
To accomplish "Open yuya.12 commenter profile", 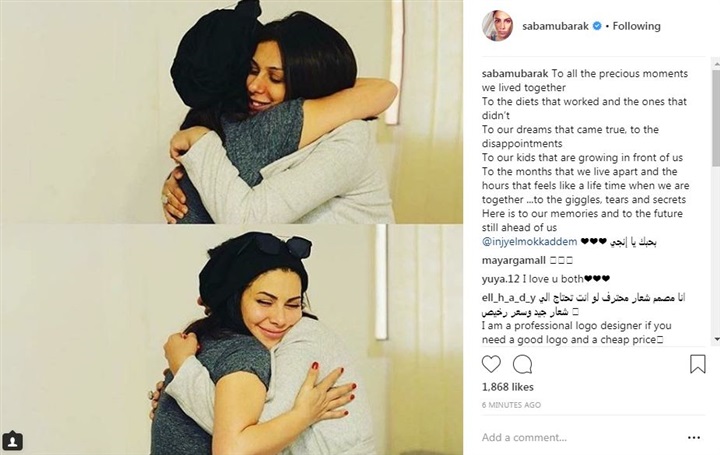I will pyautogui.click(x=501, y=279).
